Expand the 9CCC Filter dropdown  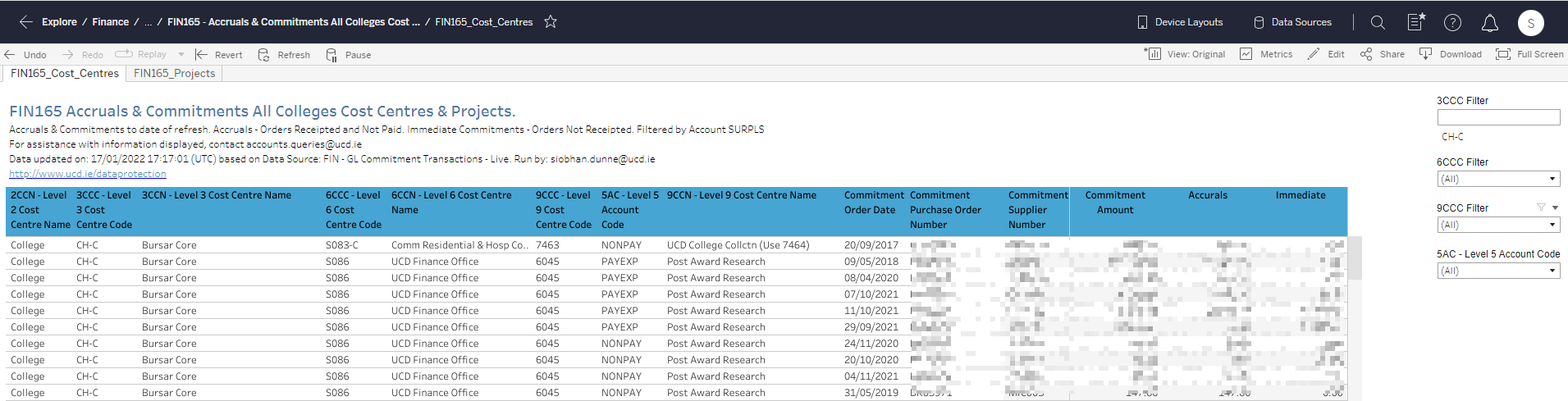coord(1498,225)
